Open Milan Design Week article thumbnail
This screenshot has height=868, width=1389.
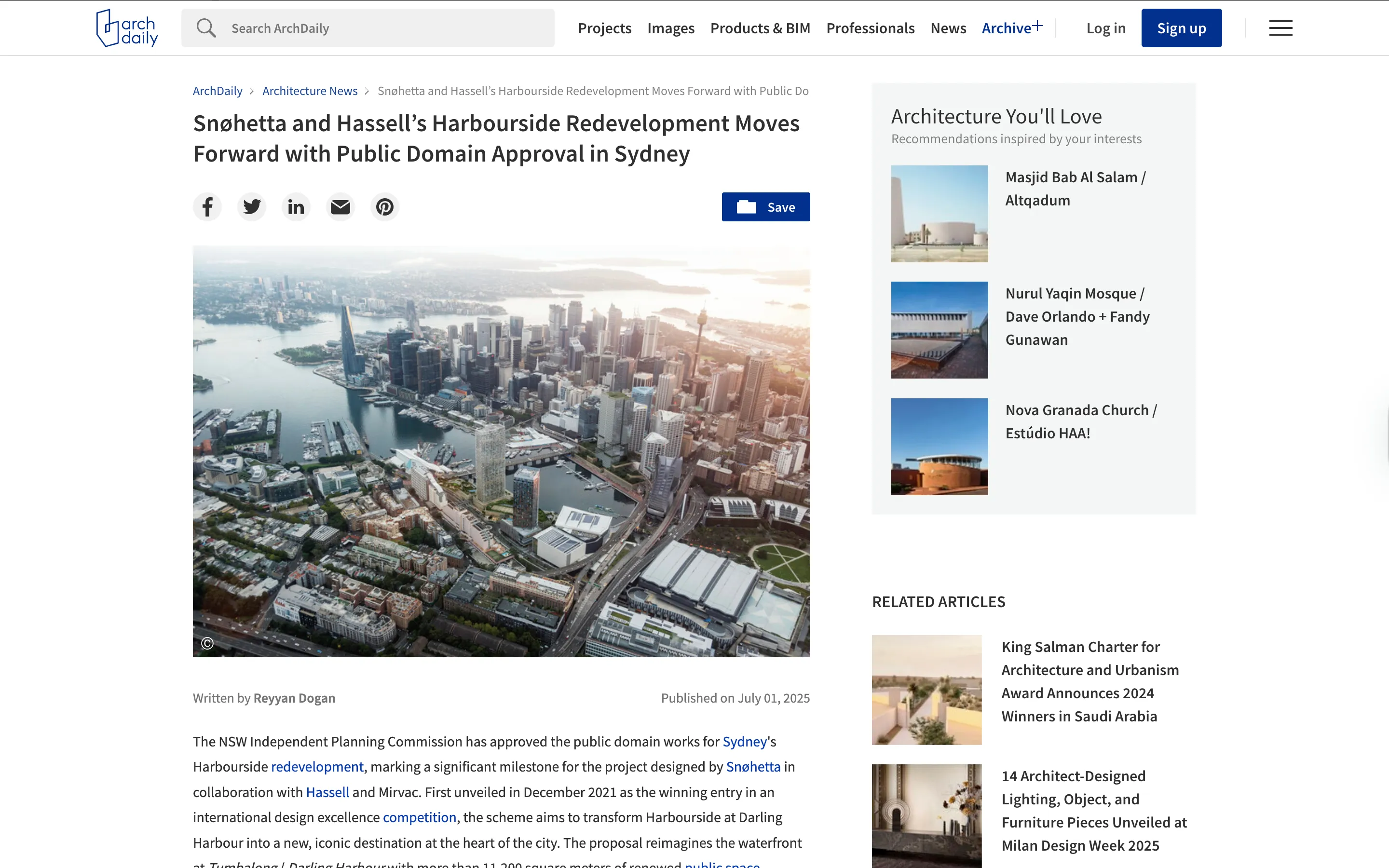click(x=926, y=816)
